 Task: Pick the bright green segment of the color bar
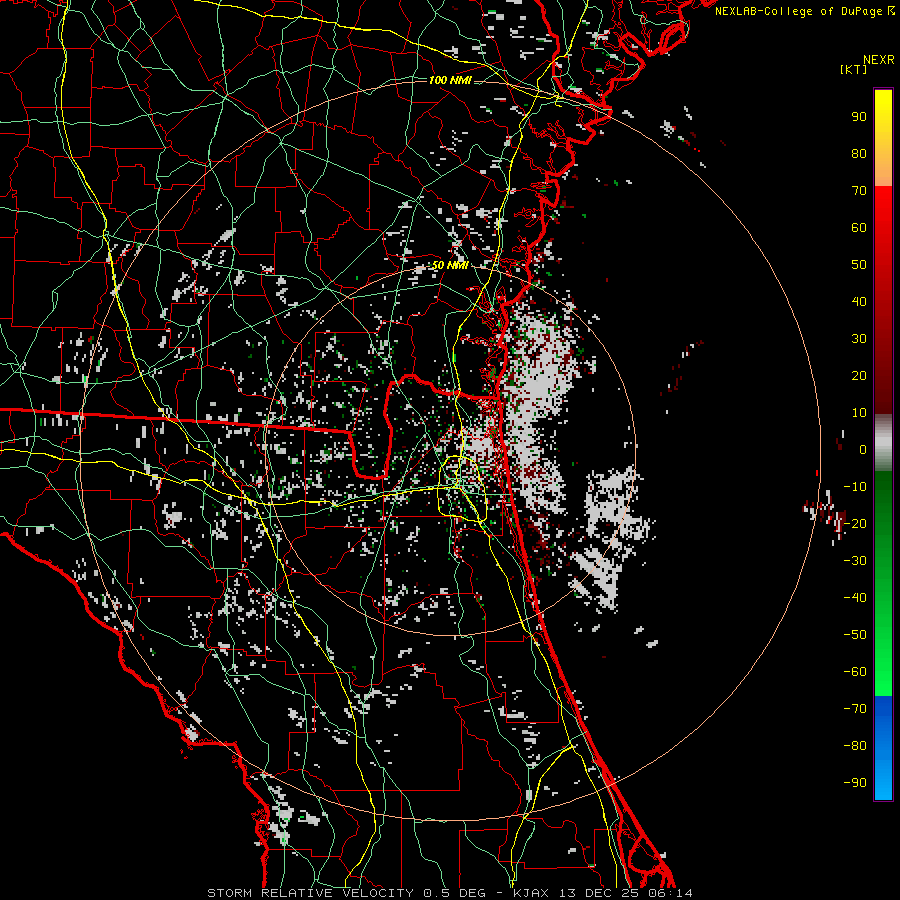click(x=883, y=660)
